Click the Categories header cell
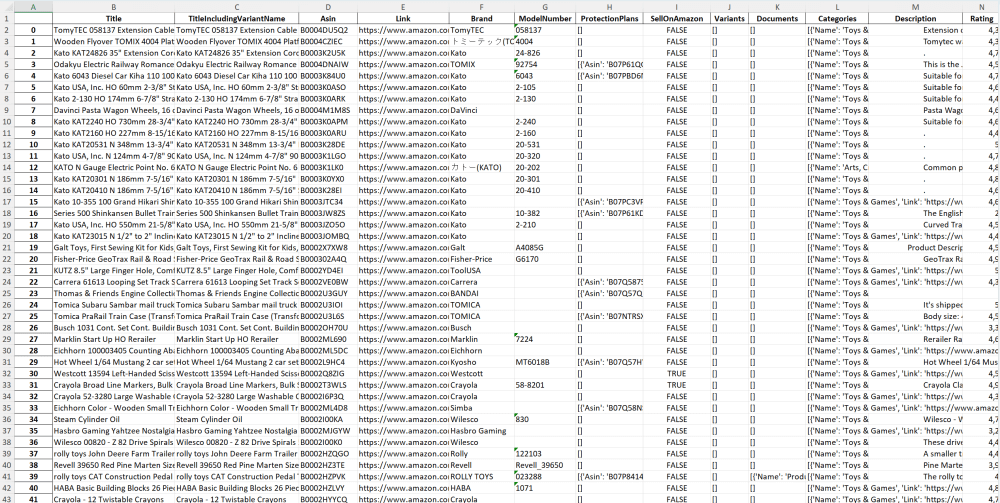1000x503 pixels. click(x=837, y=18)
